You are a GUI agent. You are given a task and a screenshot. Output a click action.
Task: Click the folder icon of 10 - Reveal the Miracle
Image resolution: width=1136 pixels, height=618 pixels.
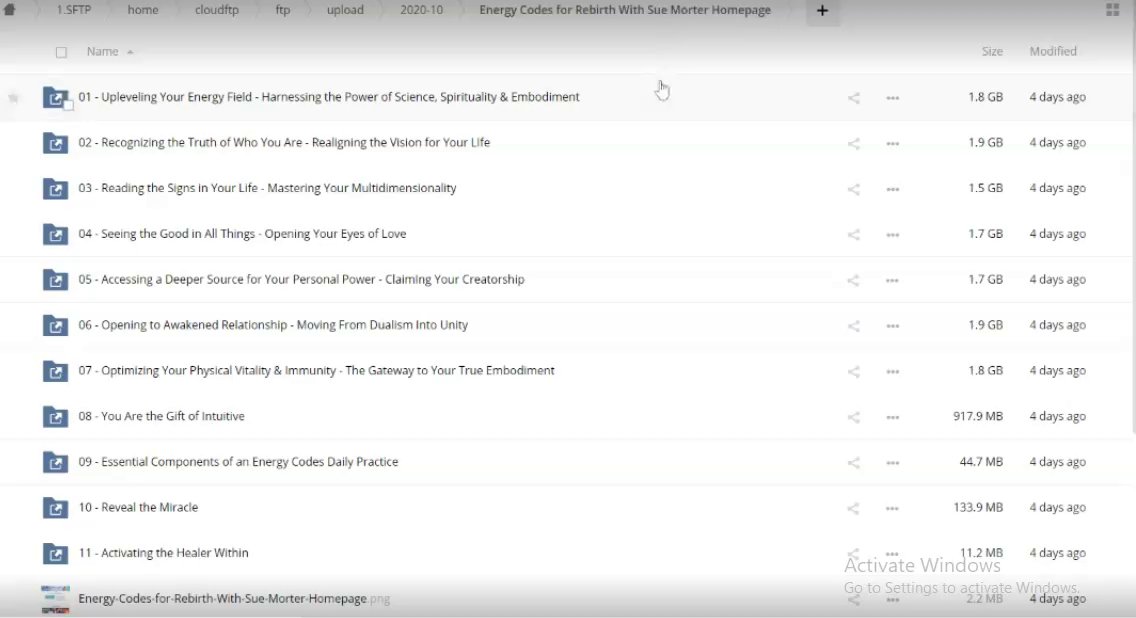55,508
